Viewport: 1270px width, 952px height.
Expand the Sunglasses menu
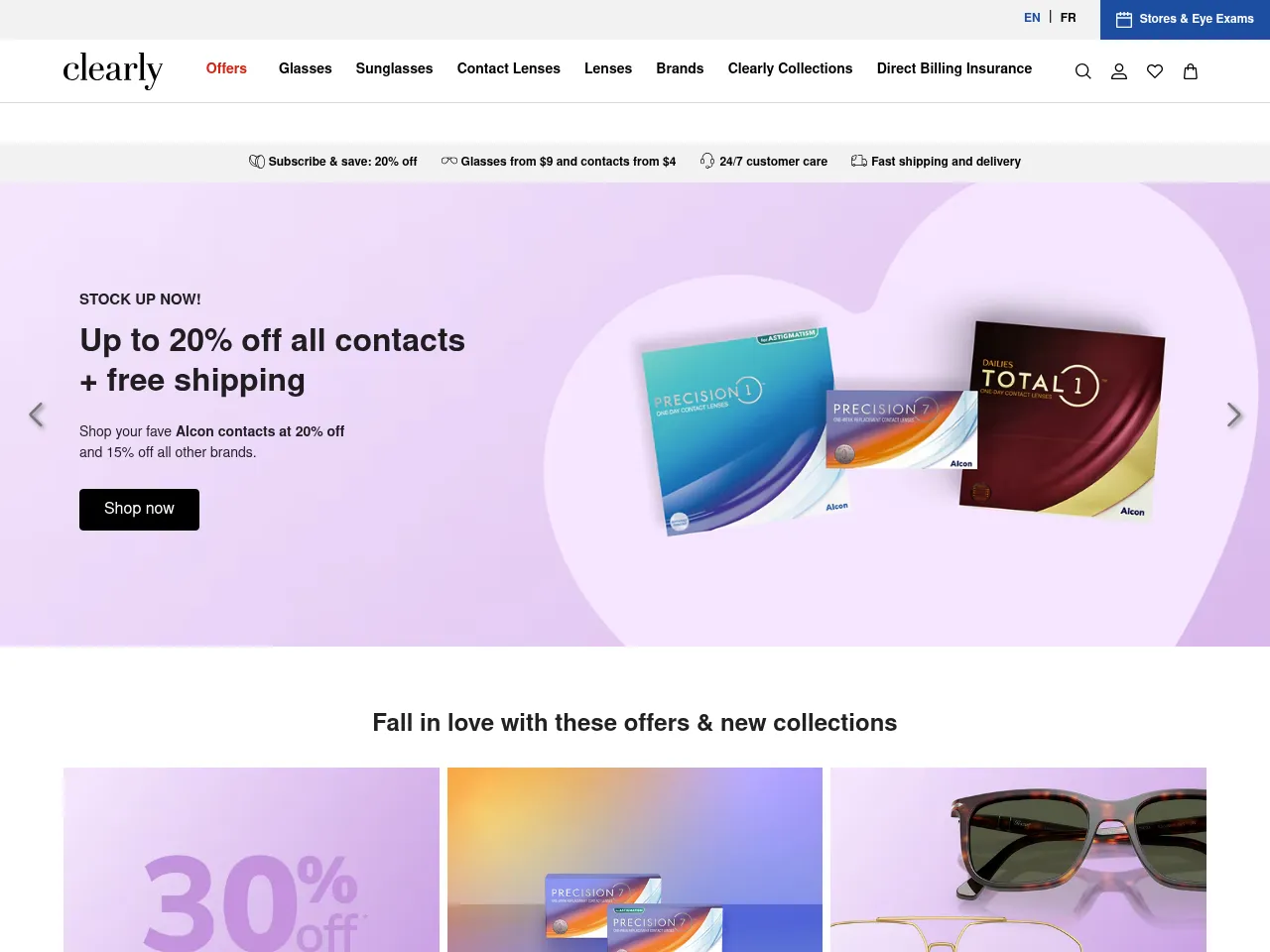tap(394, 68)
